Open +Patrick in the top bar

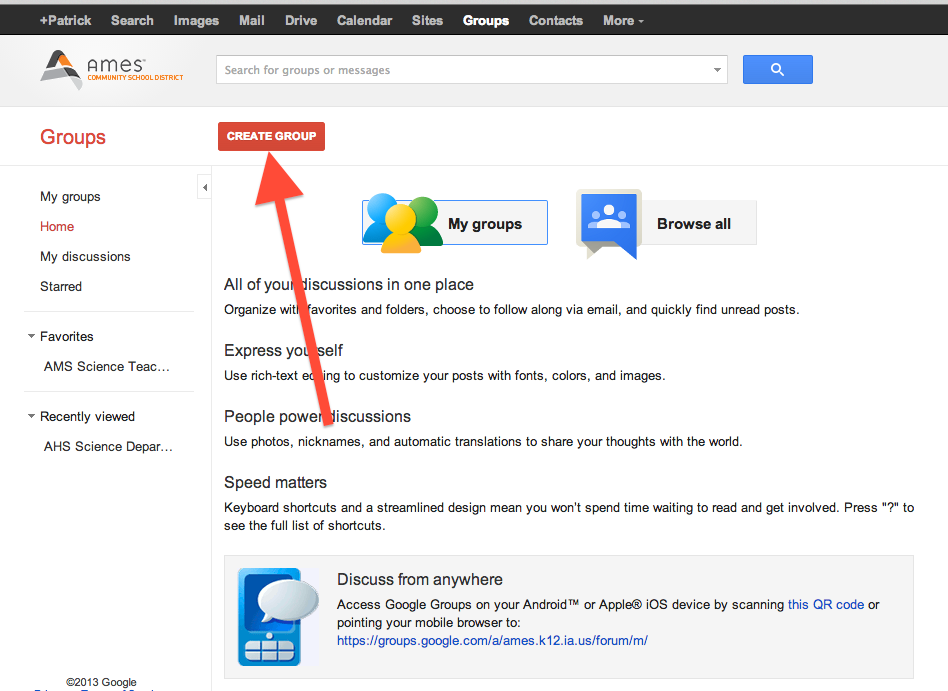[x=65, y=21]
